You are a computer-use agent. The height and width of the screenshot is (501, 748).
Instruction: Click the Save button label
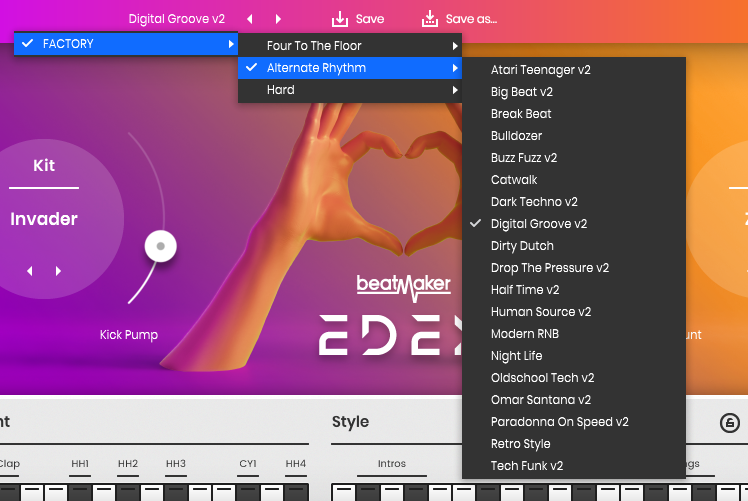click(x=370, y=19)
